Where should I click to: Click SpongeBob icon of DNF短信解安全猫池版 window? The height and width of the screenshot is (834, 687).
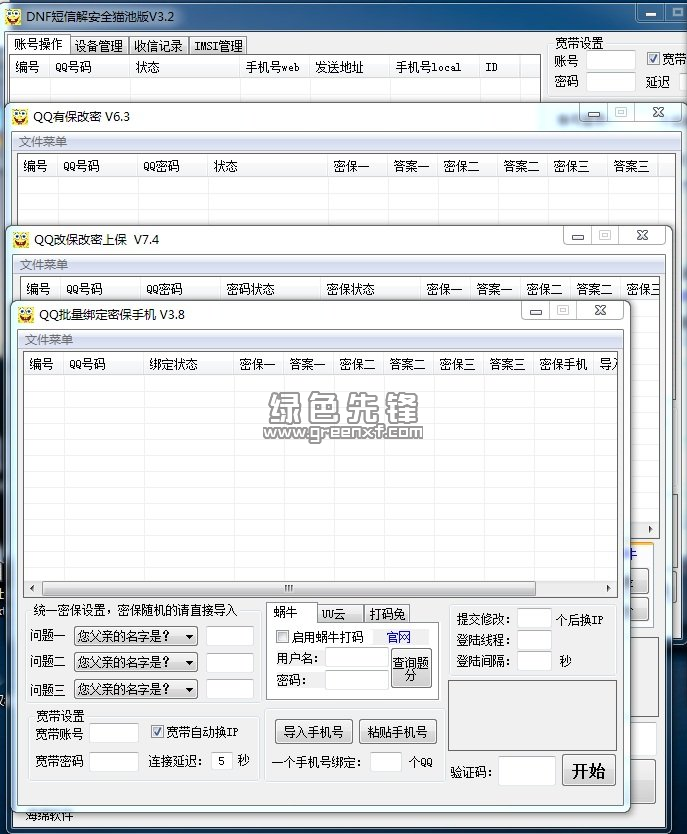click(13, 16)
